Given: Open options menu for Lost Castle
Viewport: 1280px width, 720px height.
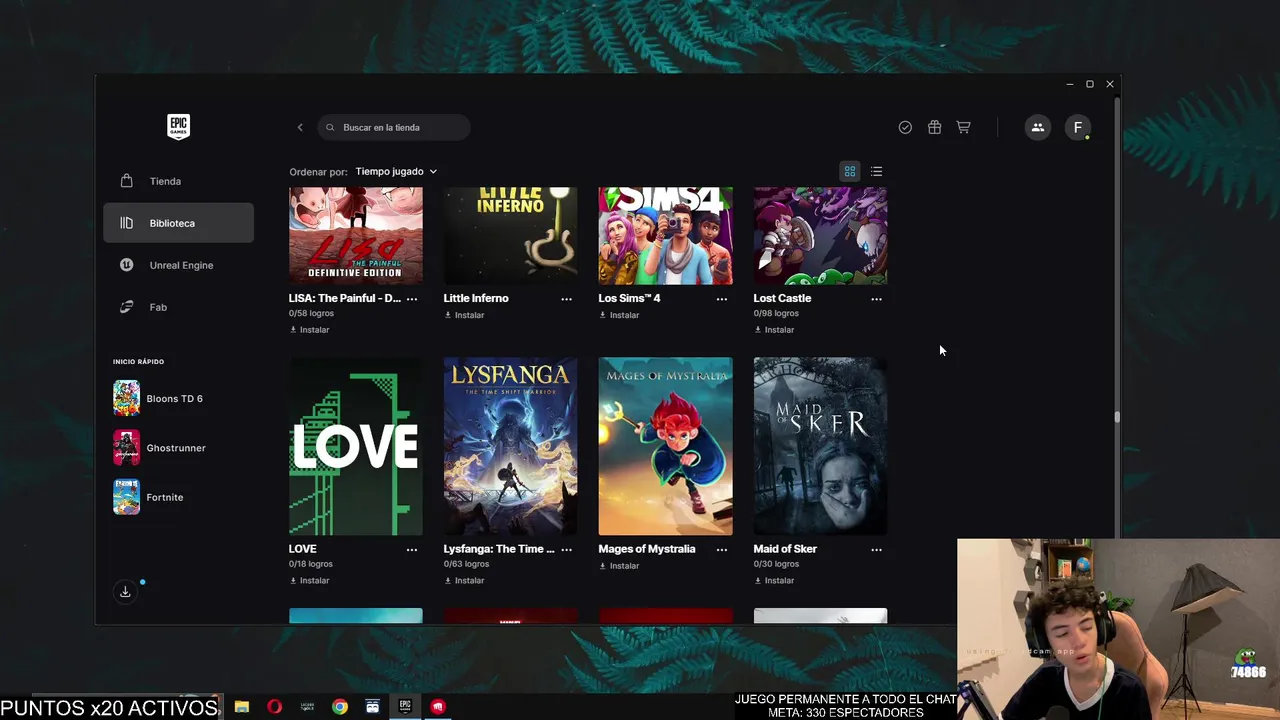Looking at the screenshot, I should point(877,299).
